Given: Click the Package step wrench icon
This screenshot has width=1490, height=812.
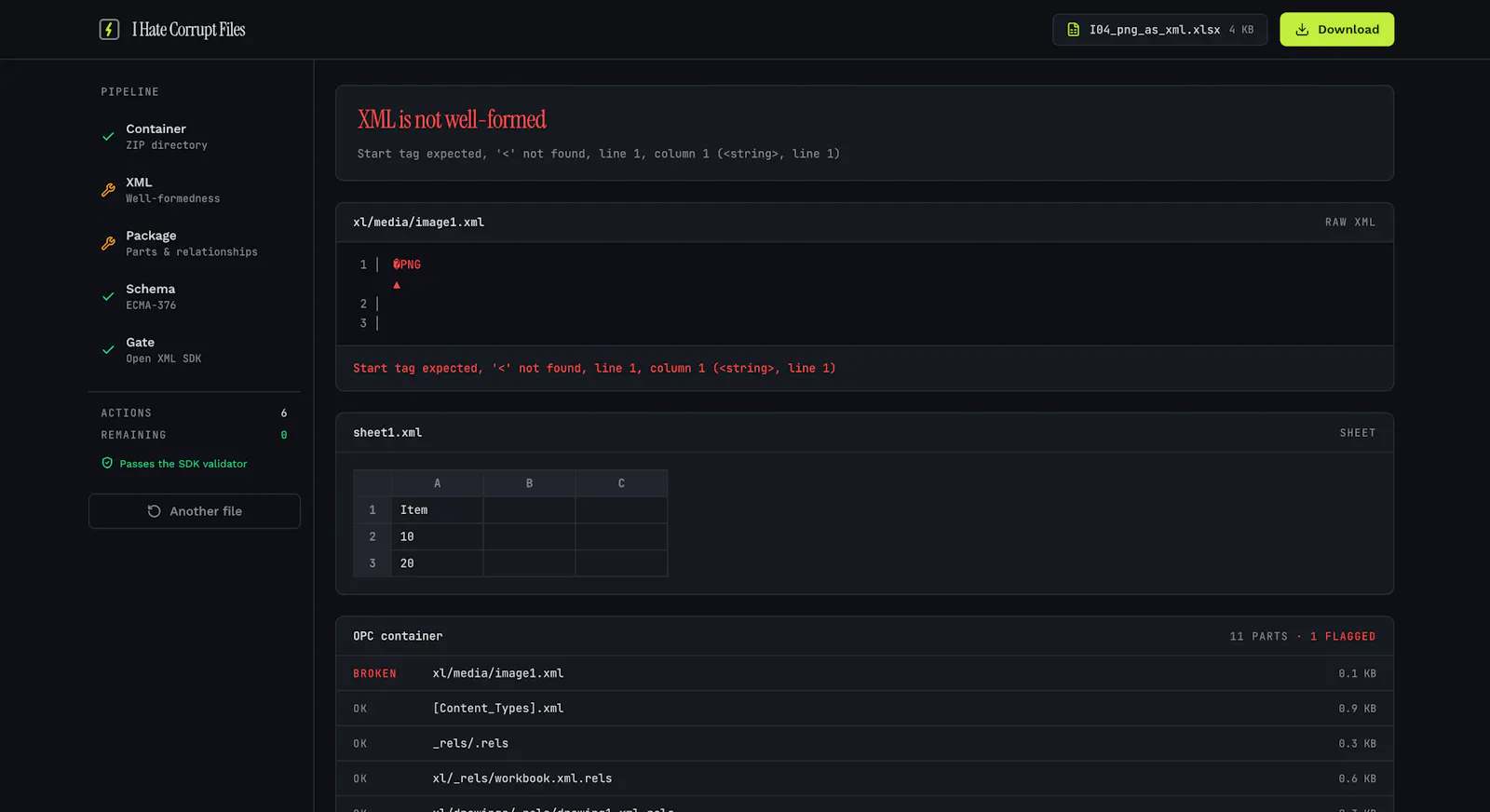Looking at the screenshot, I should click(108, 243).
